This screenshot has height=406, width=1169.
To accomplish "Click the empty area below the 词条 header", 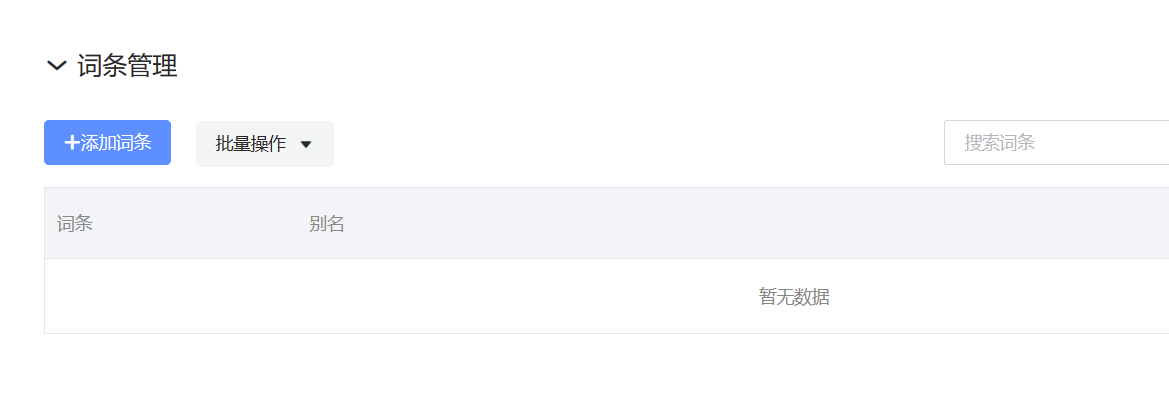I will 171,296.
